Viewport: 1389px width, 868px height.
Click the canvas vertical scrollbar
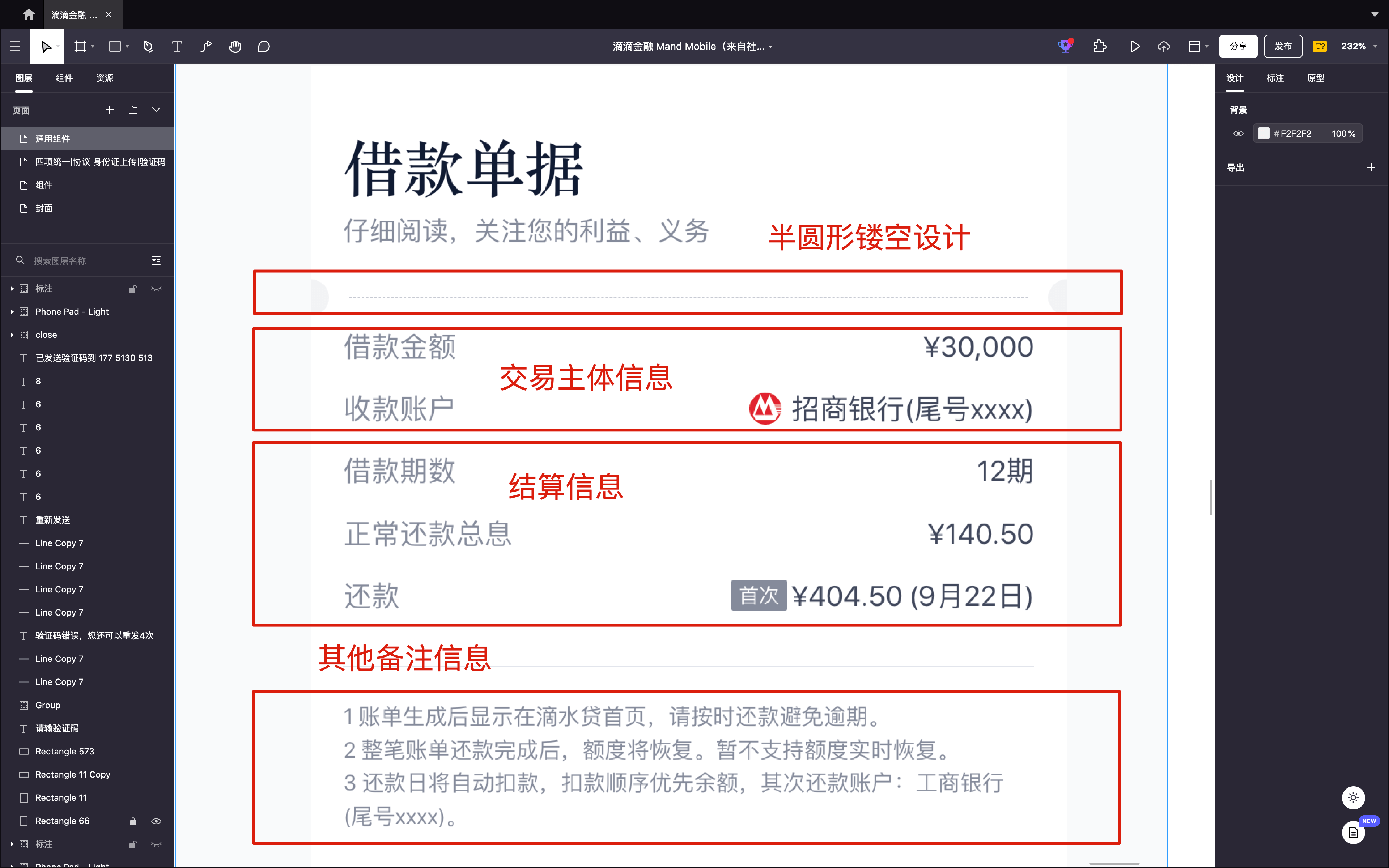click(1211, 497)
